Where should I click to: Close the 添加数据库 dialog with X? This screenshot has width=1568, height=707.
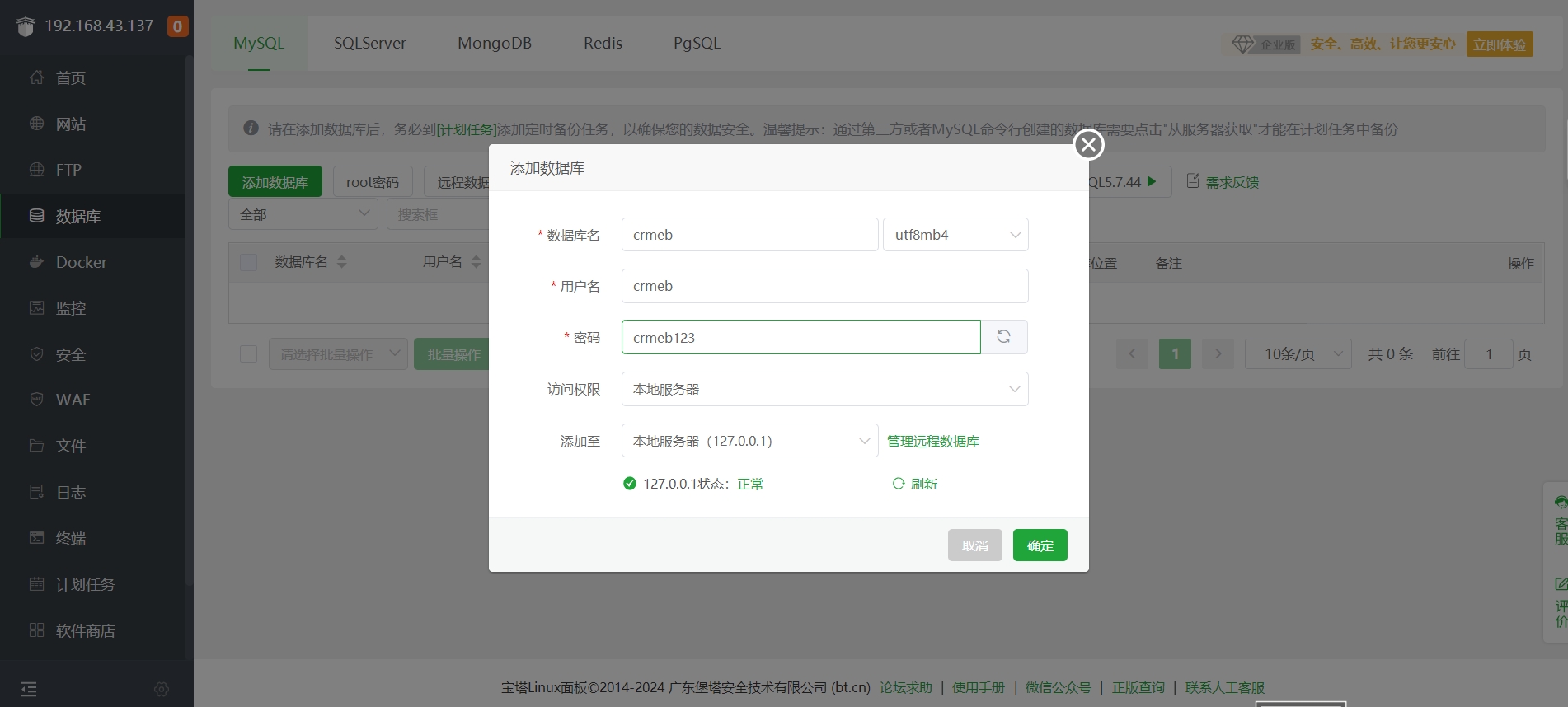1088,145
